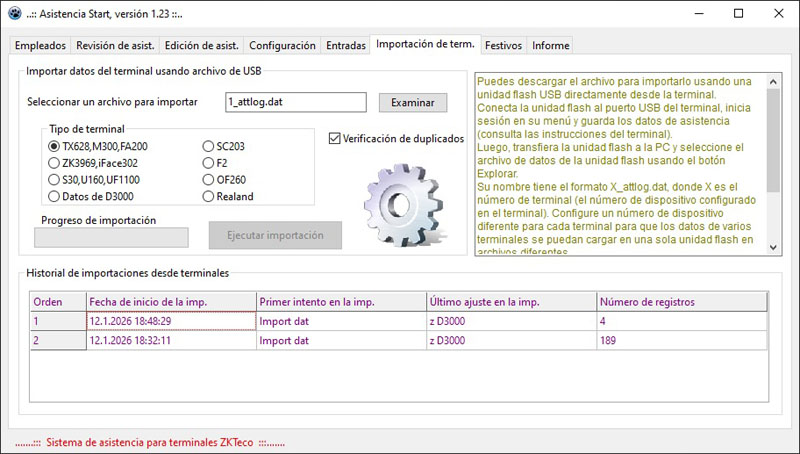Click the file name input field
The width and height of the screenshot is (800, 454).
click(x=297, y=102)
